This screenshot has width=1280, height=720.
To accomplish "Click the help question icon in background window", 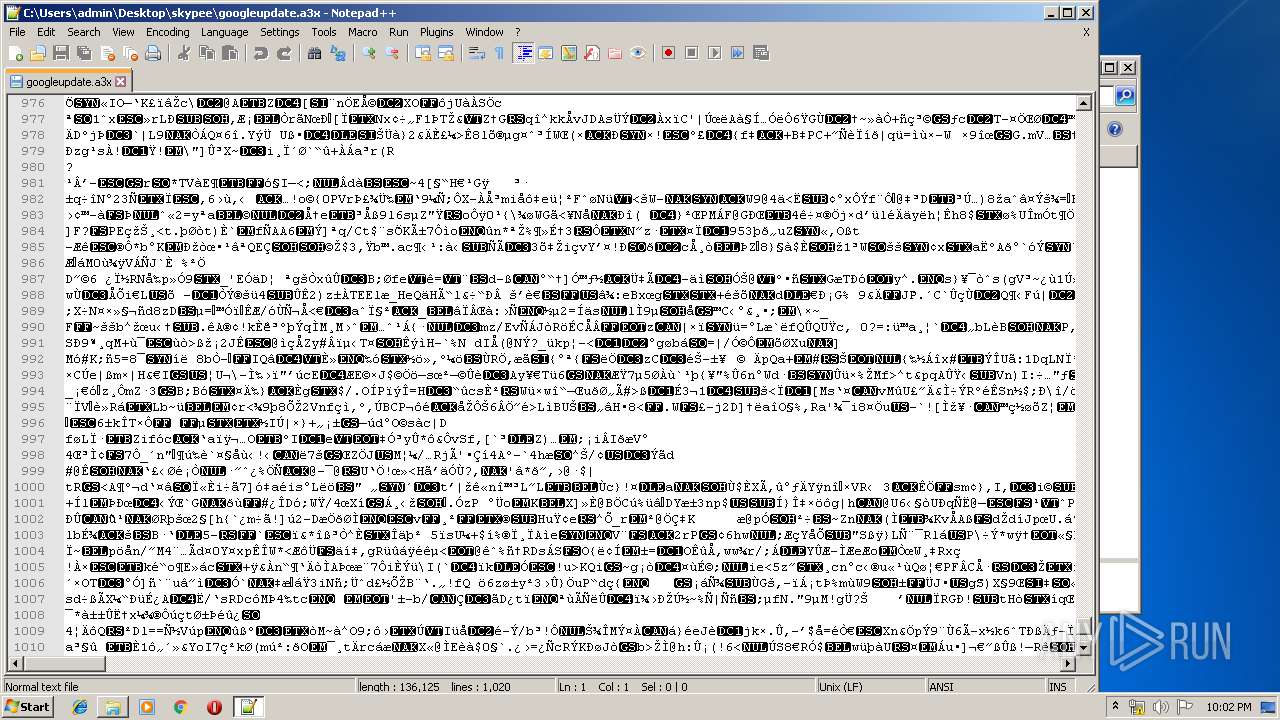I will click(1115, 130).
